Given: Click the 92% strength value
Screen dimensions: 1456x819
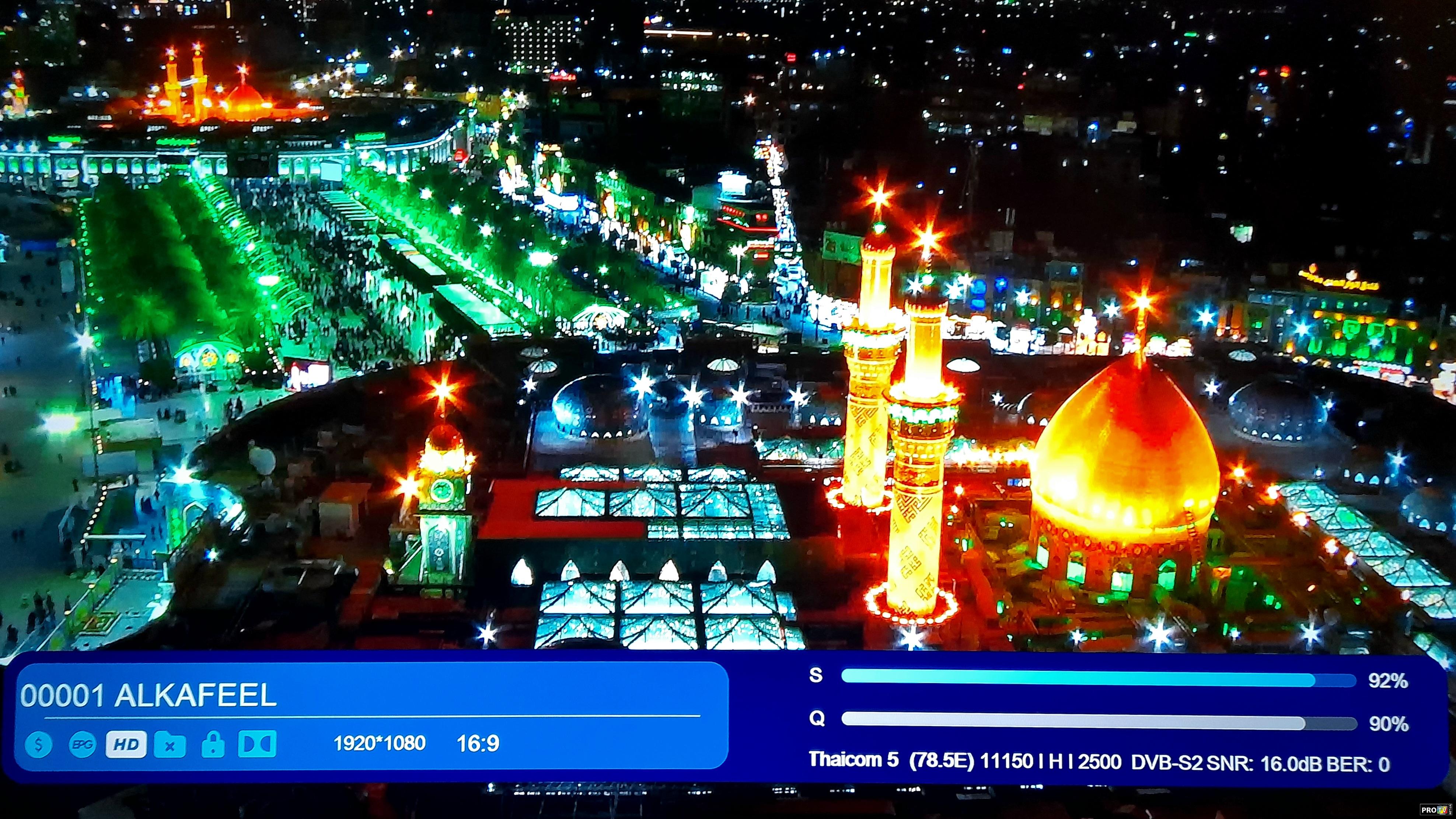Looking at the screenshot, I should click(x=1387, y=681).
